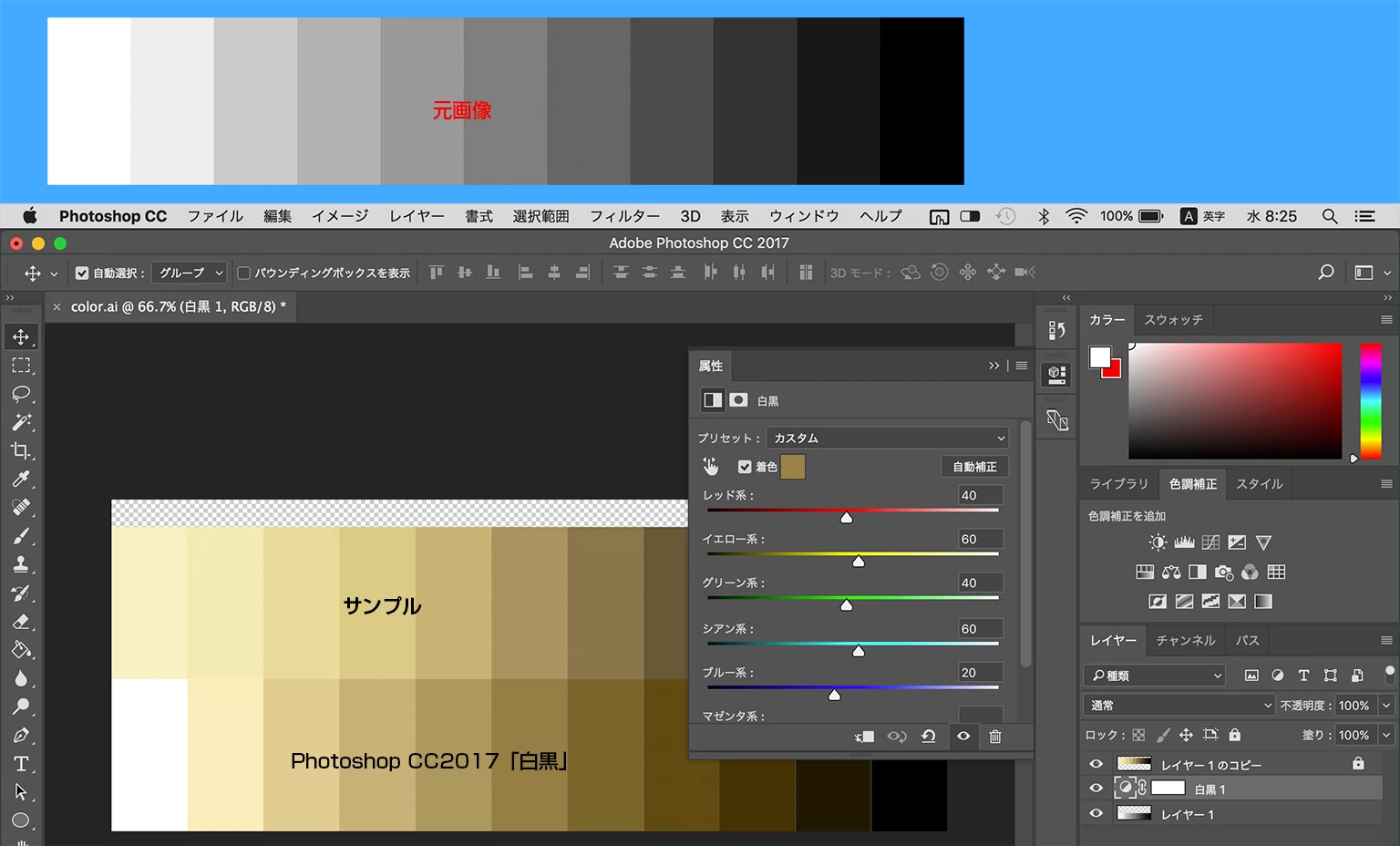Click the イエロー系 value field showing 60
This screenshot has width=1400, height=846.
pos(981,539)
